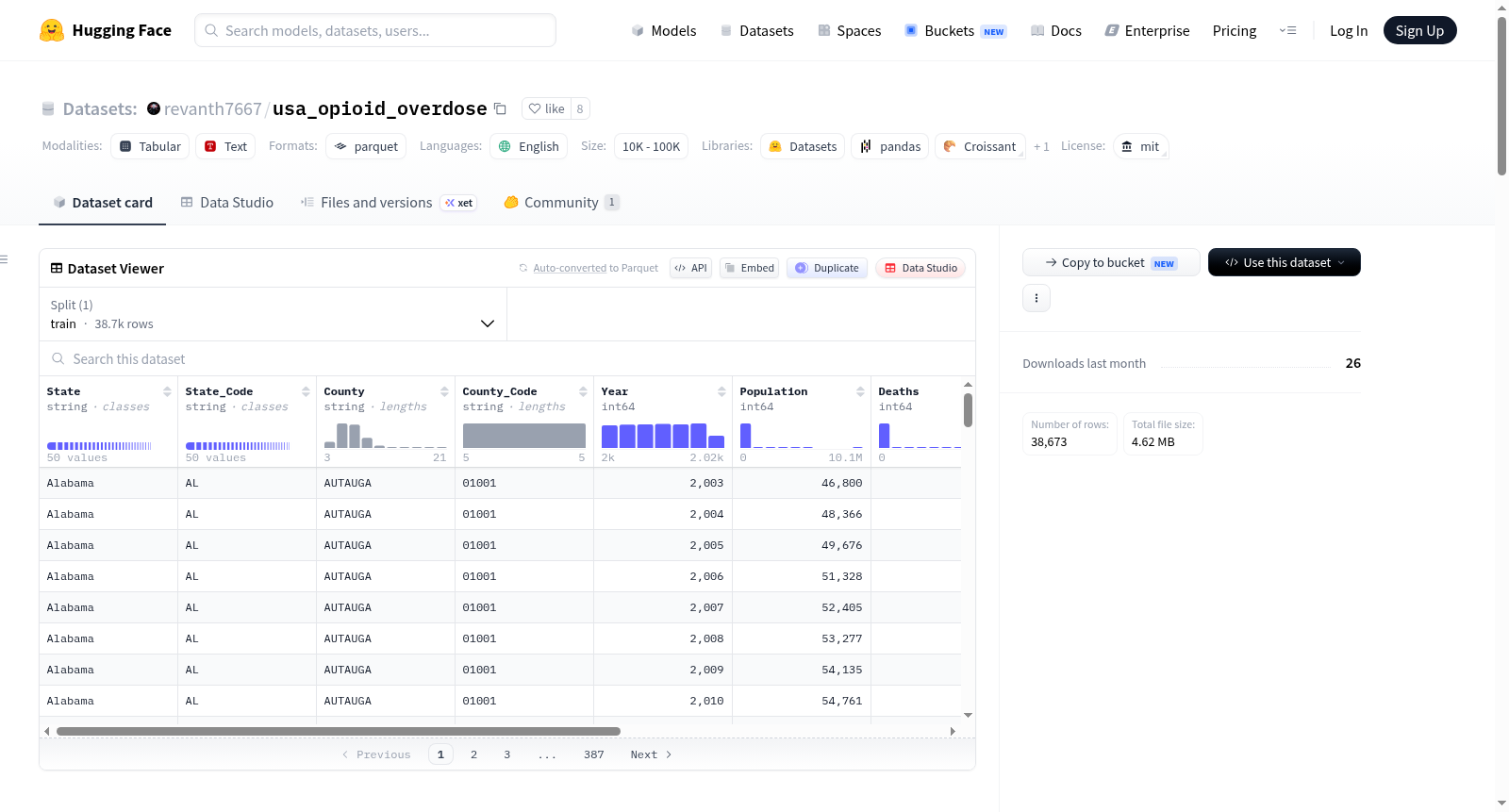Open the Use this dataset dropdown
Screen dimensions: 1509x812
click(x=1284, y=262)
